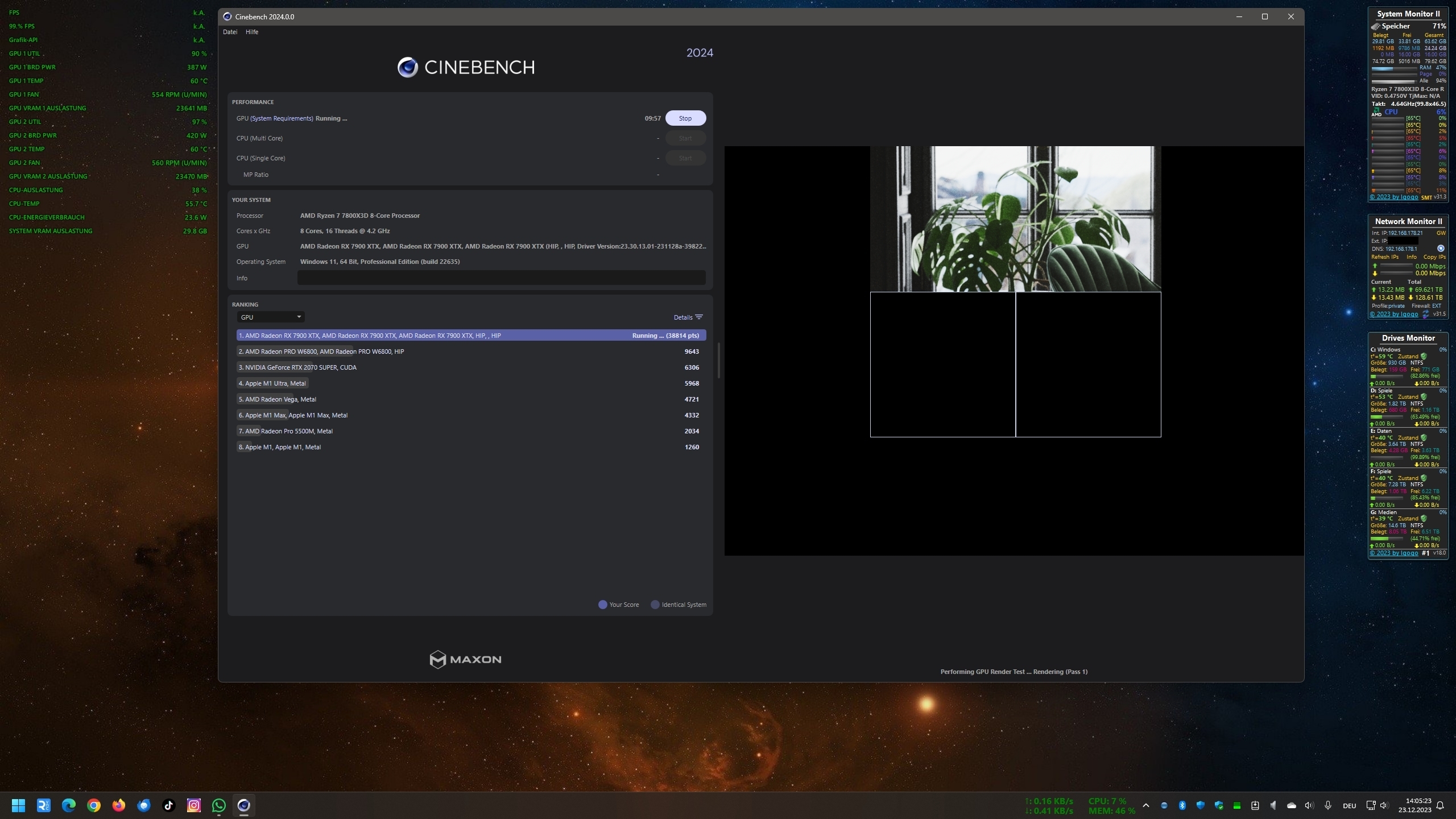
Task: Click the Bluetooth tray icon
Action: (1182, 805)
